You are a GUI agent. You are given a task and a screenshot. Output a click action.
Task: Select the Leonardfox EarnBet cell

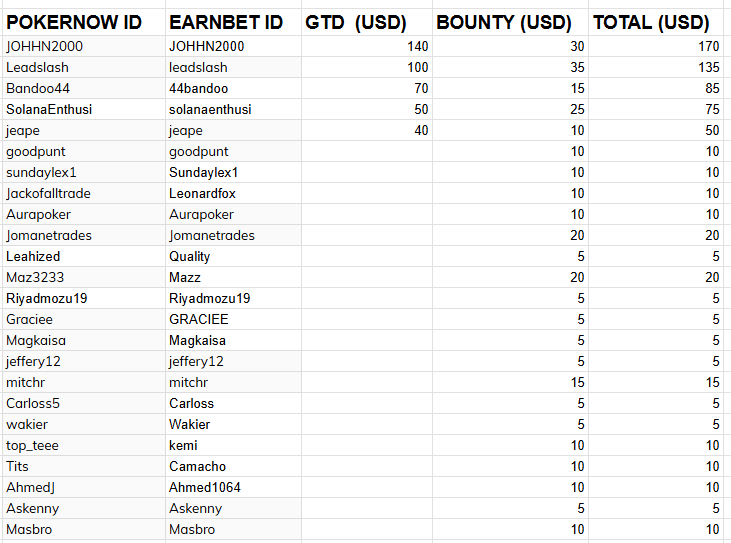point(202,193)
